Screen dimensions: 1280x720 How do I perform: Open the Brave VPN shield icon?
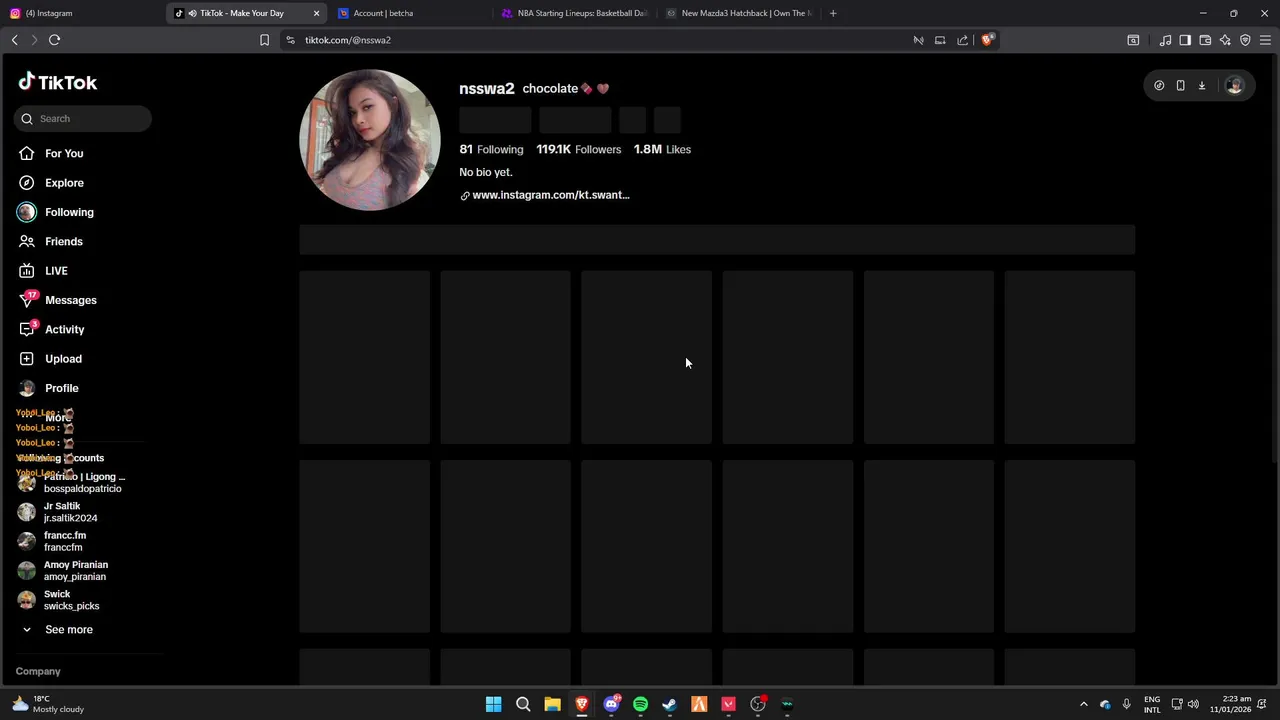pos(1245,40)
